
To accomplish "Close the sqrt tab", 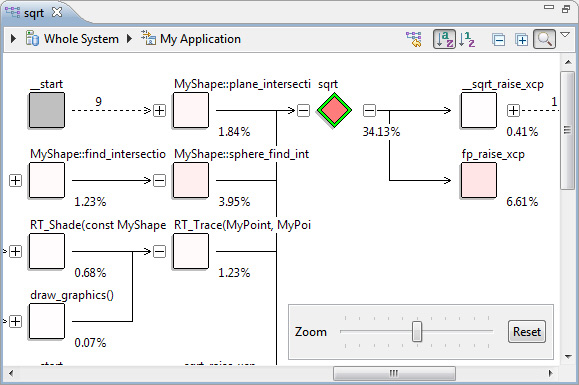I will [57, 12].
